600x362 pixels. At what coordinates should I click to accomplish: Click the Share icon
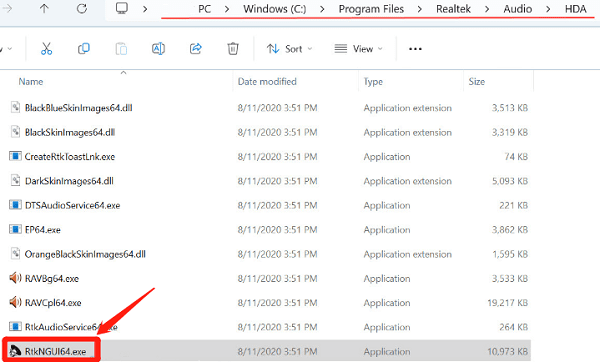coord(196,49)
